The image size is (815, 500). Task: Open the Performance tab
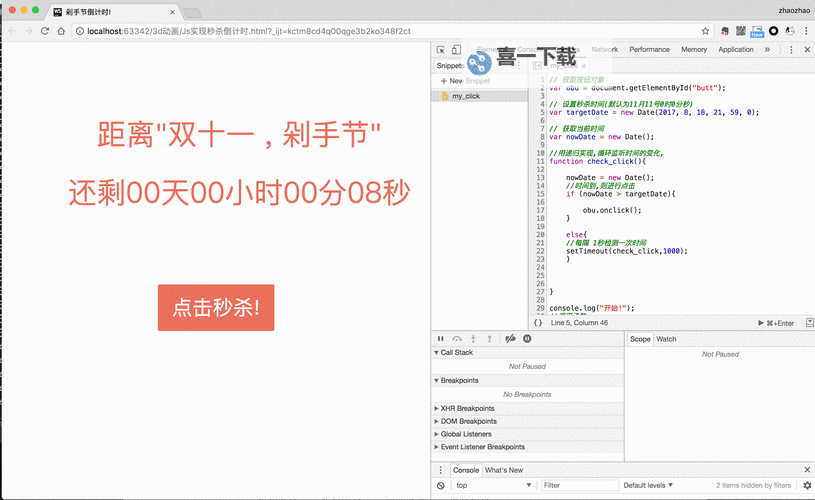(649, 49)
